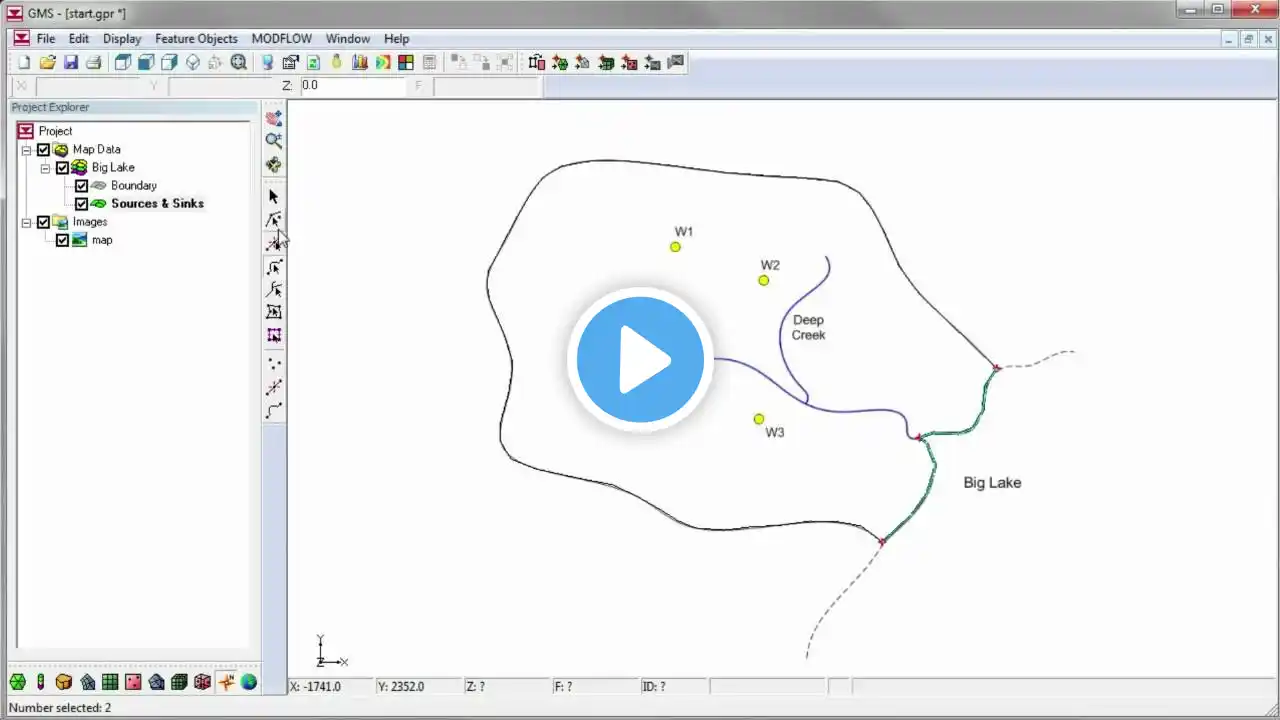This screenshot has width=1280, height=720.
Task: Toggle the map image checkbox
Action: click(x=62, y=240)
